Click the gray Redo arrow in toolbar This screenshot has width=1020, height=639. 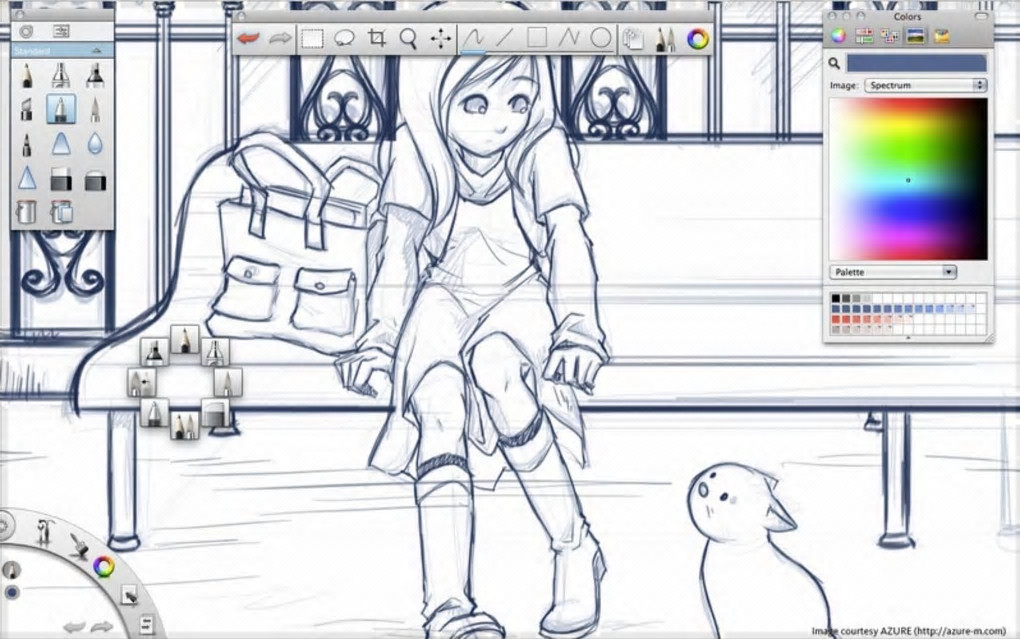280,38
